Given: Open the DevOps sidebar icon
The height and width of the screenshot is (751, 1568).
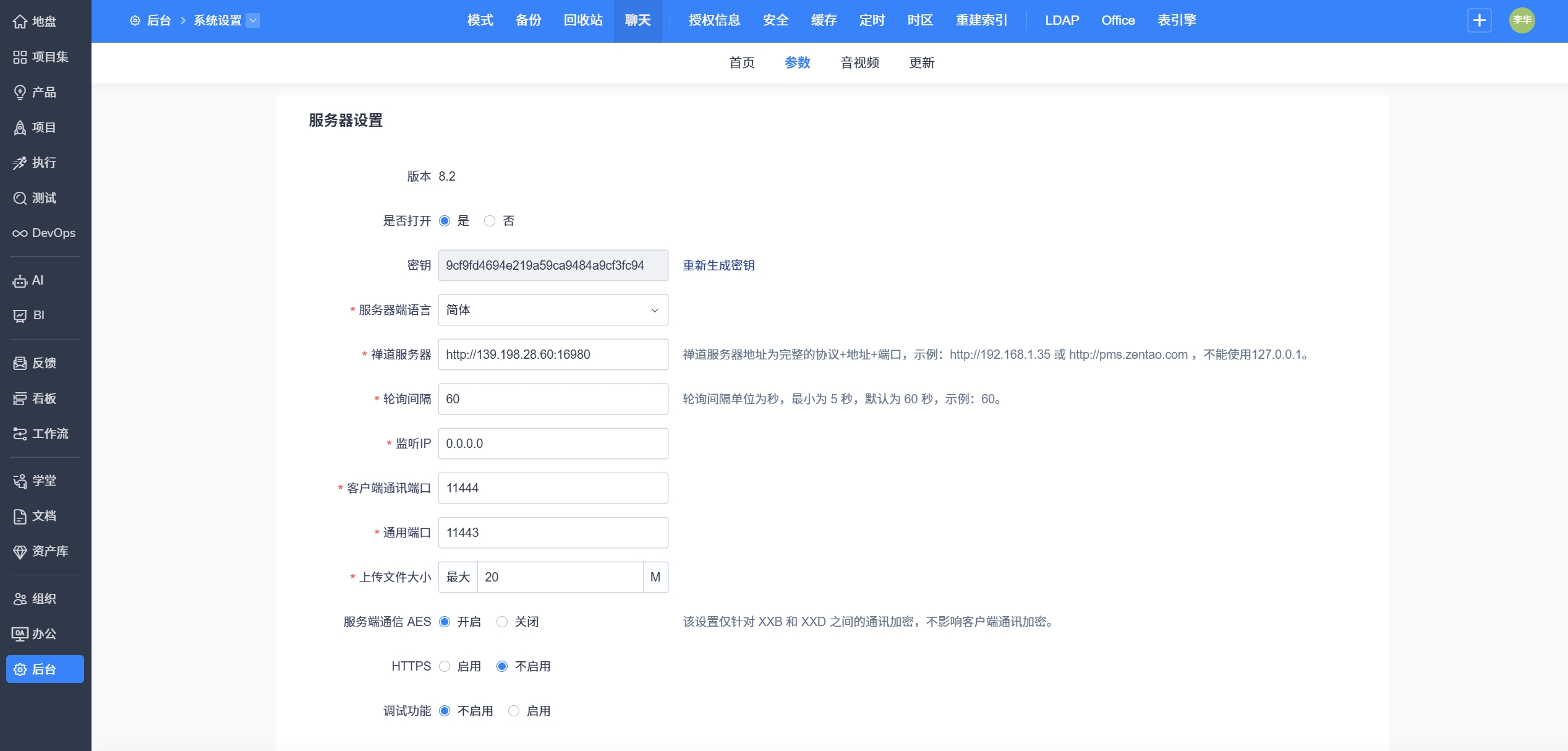Looking at the screenshot, I should [20, 233].
